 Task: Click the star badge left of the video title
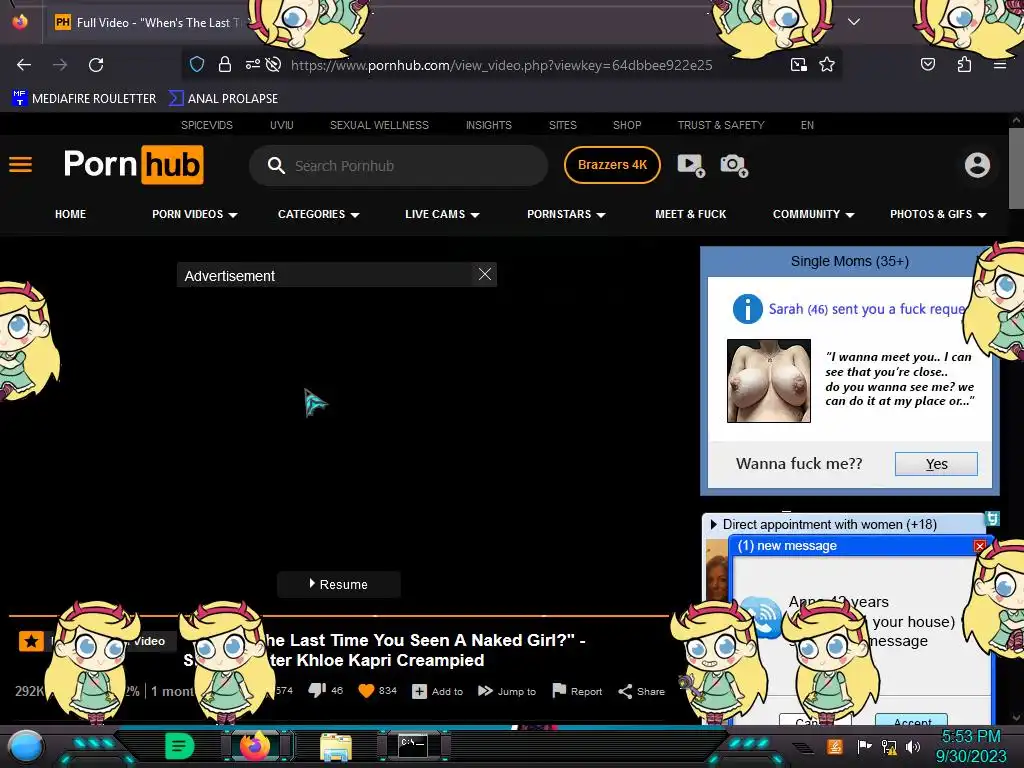pos(31,641)
